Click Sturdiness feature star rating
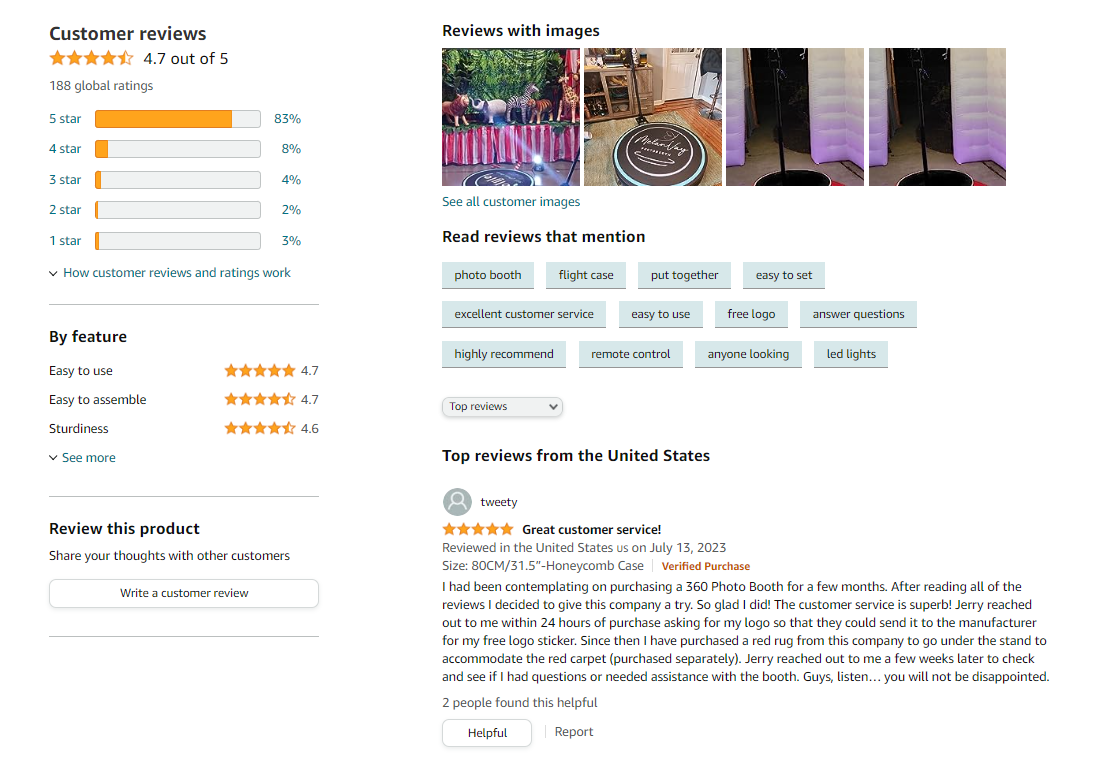The width and height of the screenshot is (1096, 757). (260, 428)
